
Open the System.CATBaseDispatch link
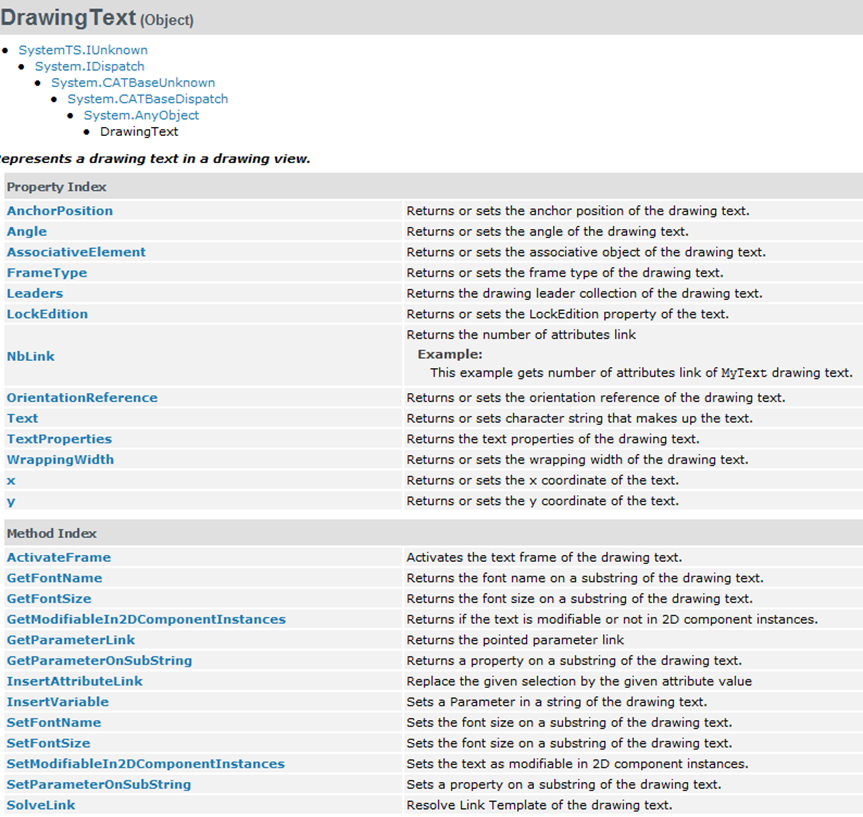[x=148, y=99]
